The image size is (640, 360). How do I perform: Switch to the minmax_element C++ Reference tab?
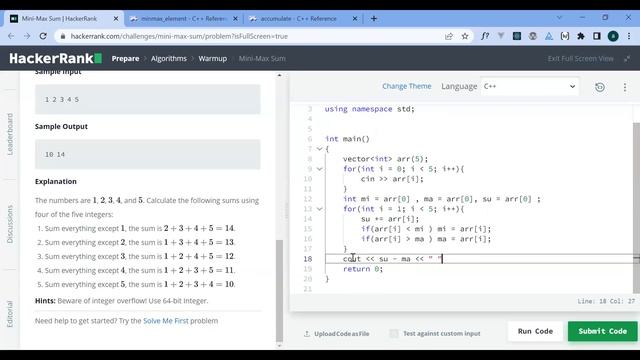click(184, 18)
